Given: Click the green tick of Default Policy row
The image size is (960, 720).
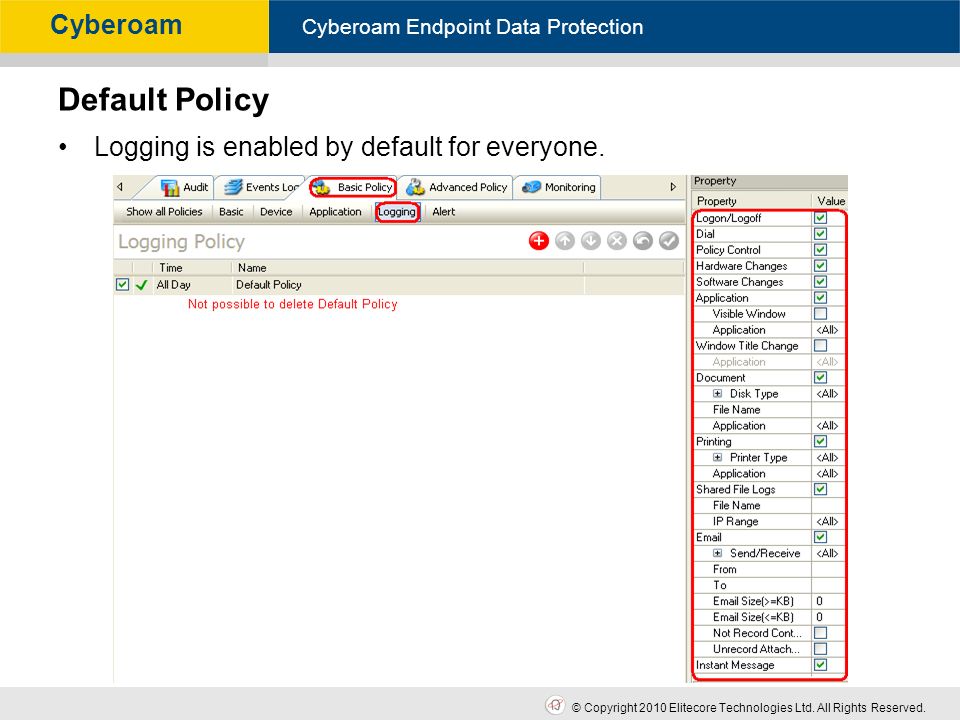Looking at the screenshot, I should click(142, 285).
